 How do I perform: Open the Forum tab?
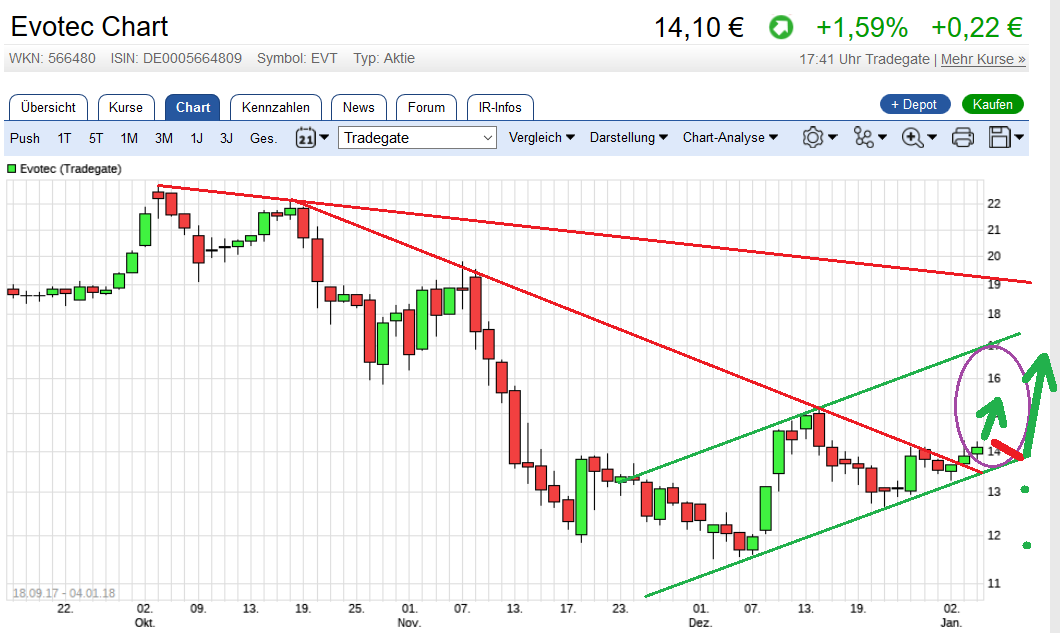tap(427, 108)
